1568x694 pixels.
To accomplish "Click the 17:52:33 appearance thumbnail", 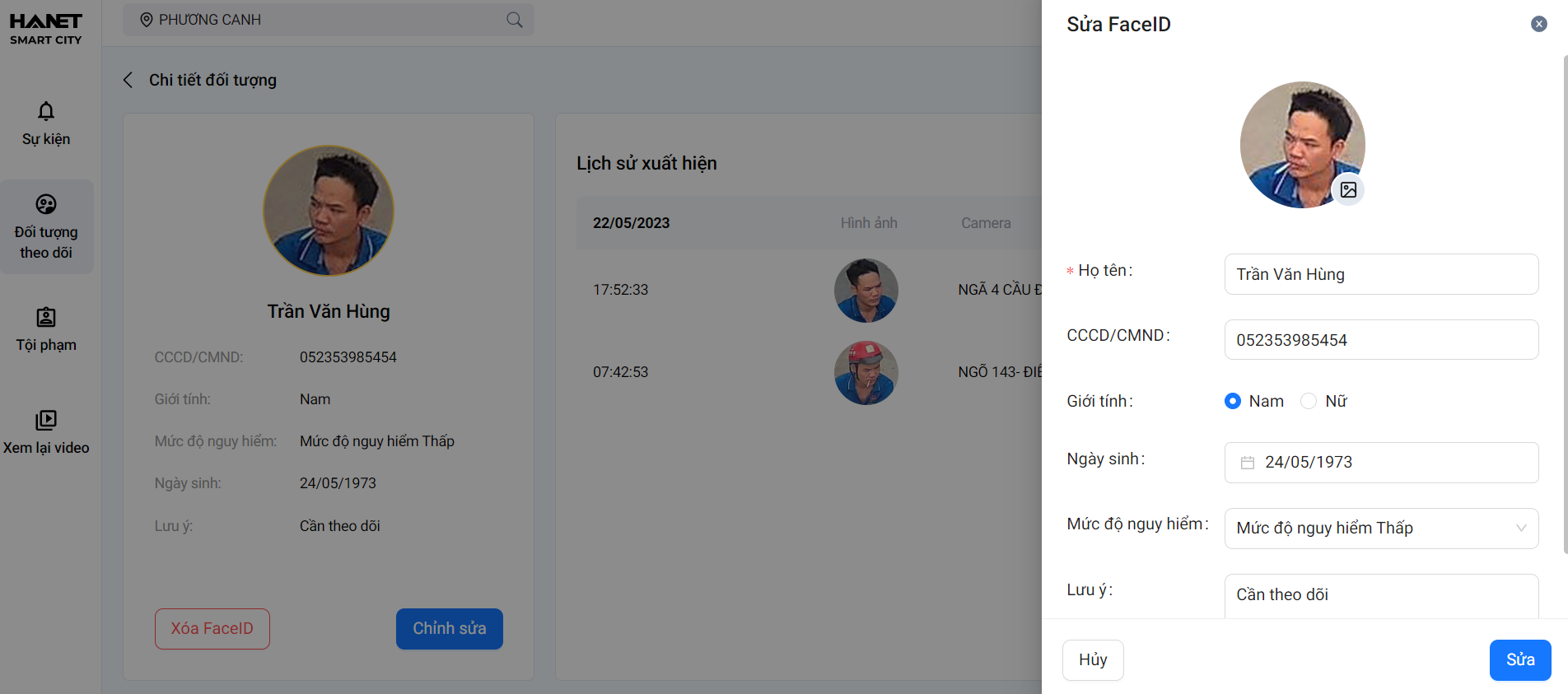I will pyautogui.click(x=866, y=290).
